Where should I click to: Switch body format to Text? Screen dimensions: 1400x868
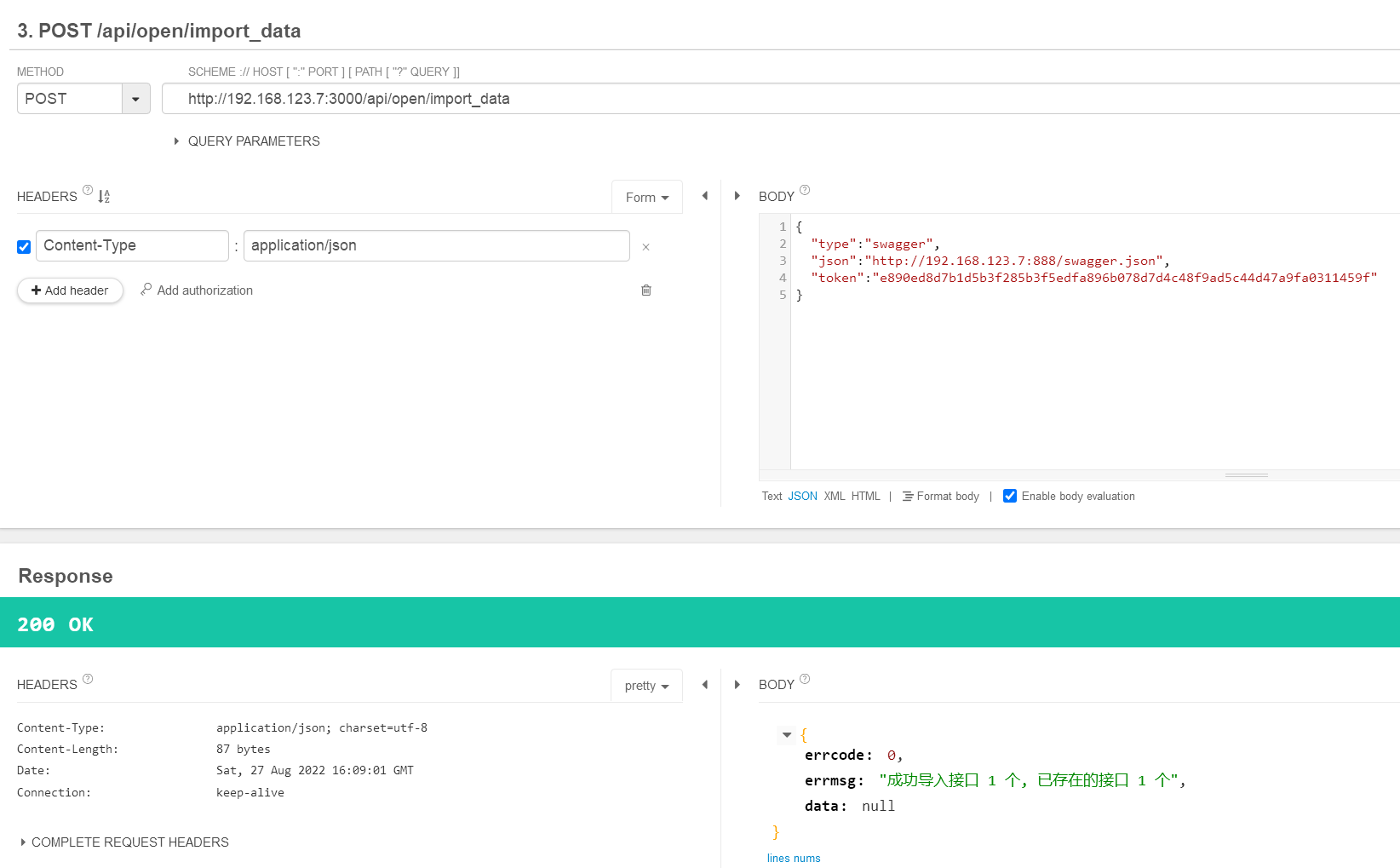pyautogui.click(x=772, y=496)
